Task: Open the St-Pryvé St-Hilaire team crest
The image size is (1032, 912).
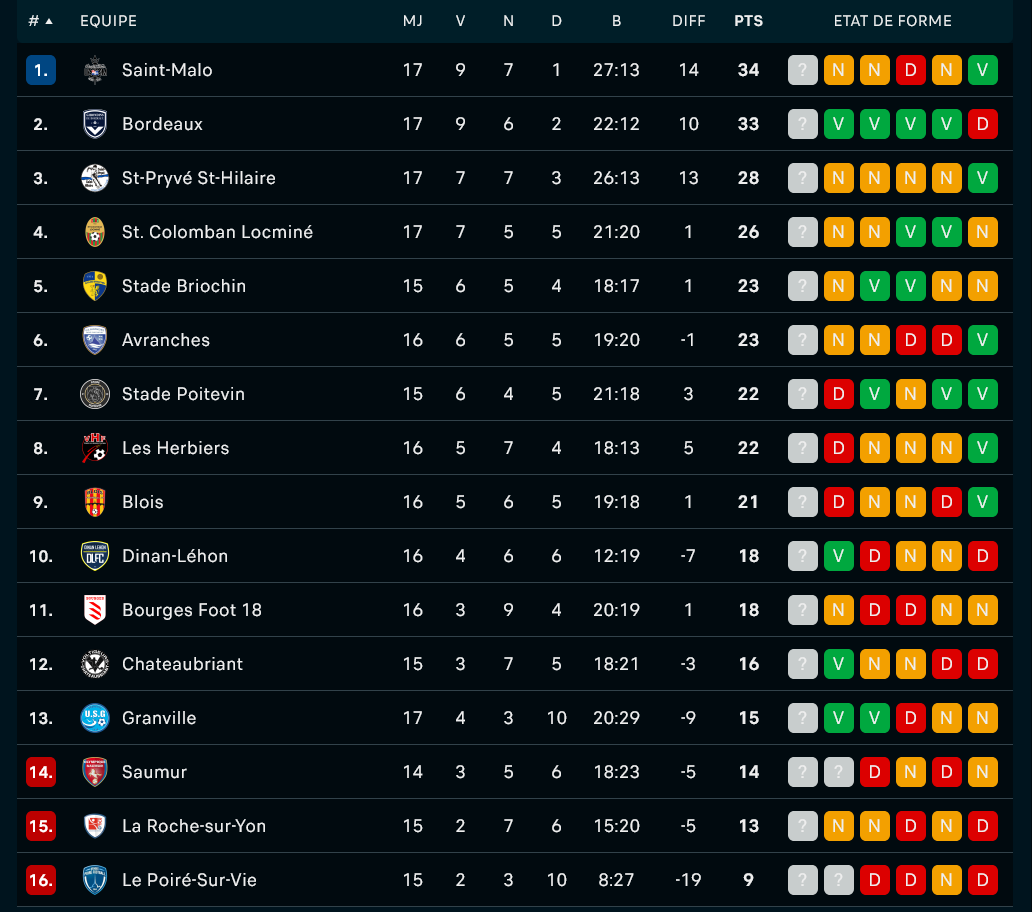Action: (95, 178)
